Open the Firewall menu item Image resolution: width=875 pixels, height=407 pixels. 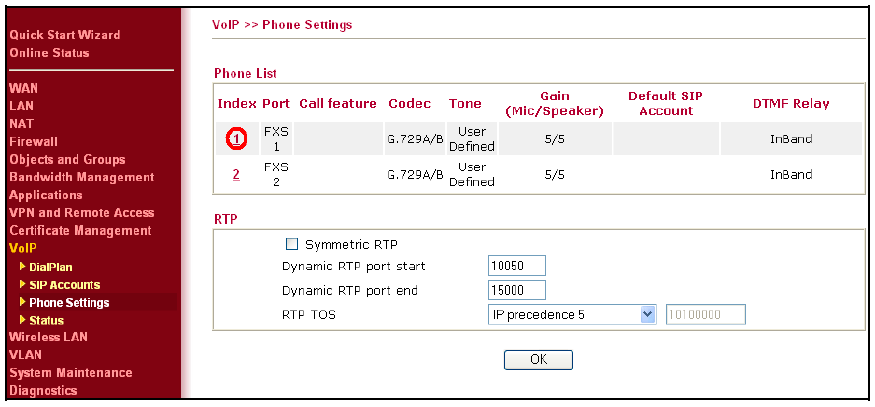33,142
